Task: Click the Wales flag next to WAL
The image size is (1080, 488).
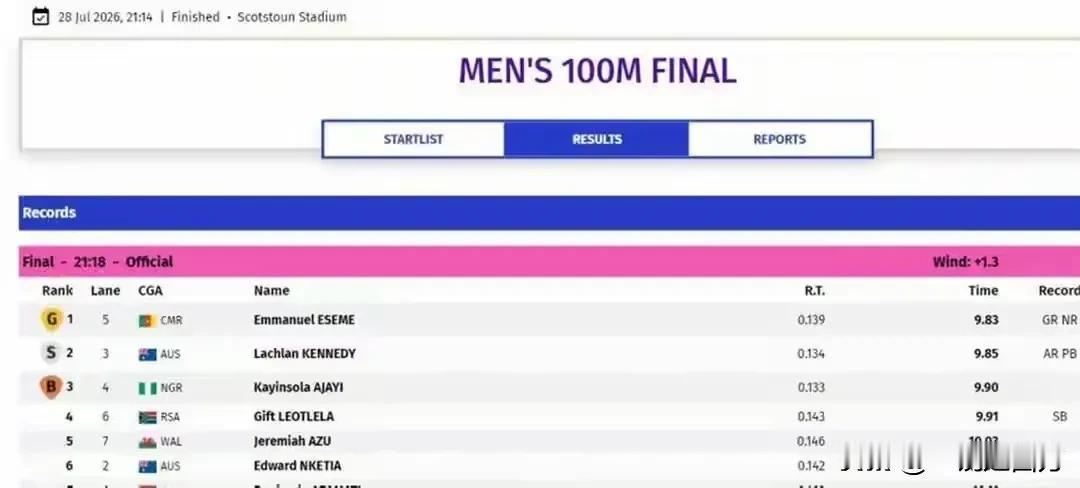Action: tap(147, 442)
